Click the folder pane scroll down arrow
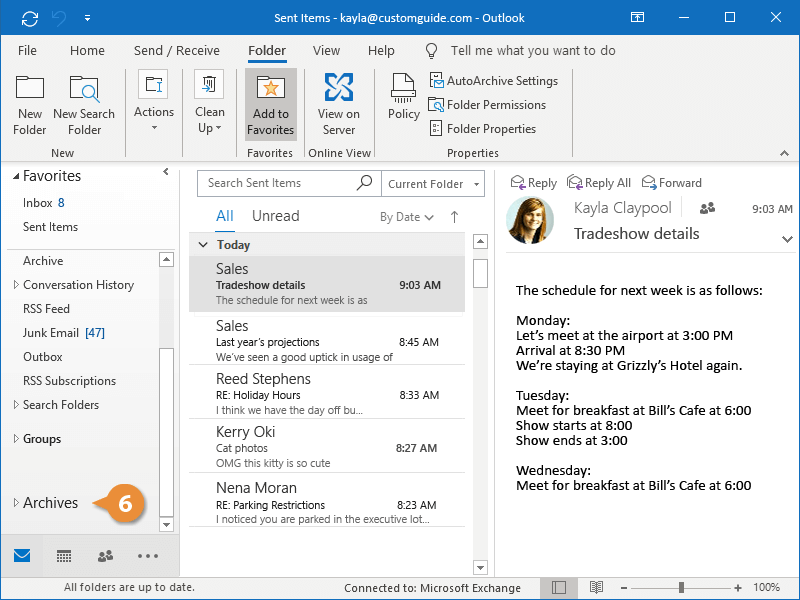 [x=166, y=524]
